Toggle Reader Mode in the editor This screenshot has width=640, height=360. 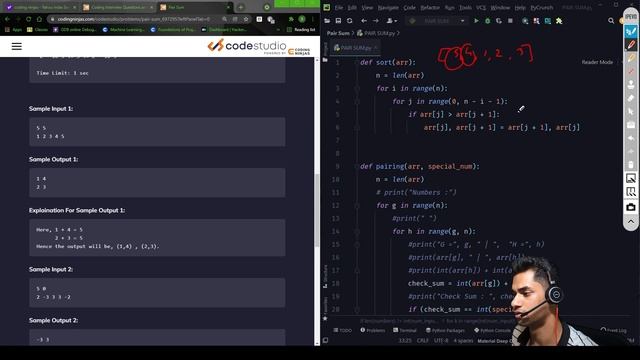[x=597, y=62]
